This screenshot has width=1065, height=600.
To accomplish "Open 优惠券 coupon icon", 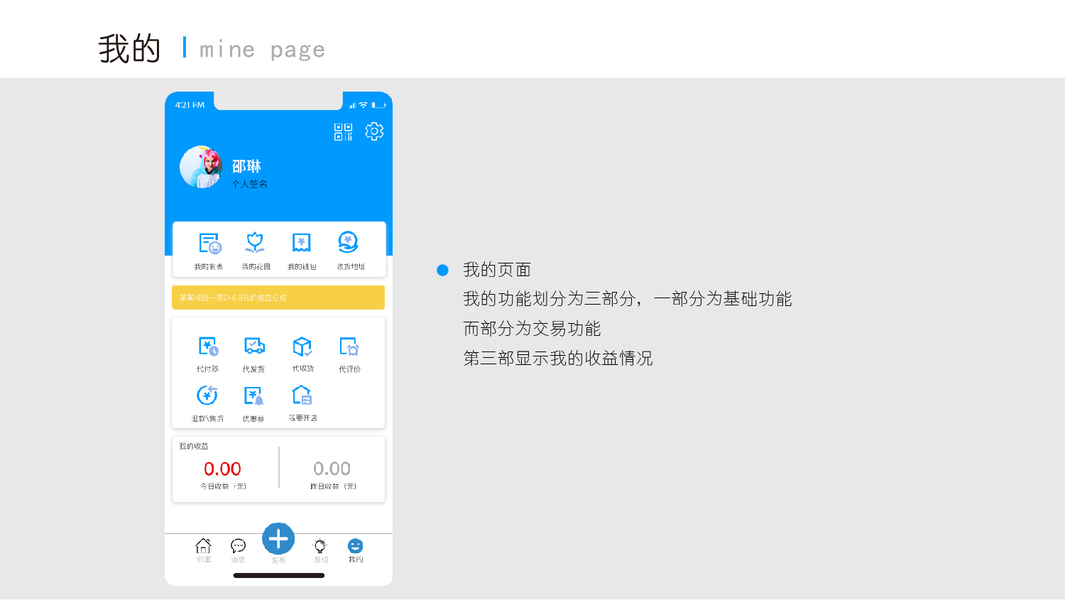I will click(x=253, y=396).
